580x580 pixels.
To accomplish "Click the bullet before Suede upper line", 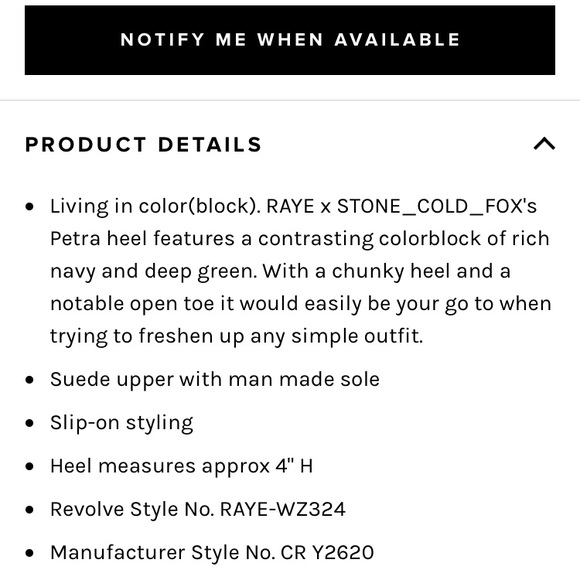I will click(30, 380).
